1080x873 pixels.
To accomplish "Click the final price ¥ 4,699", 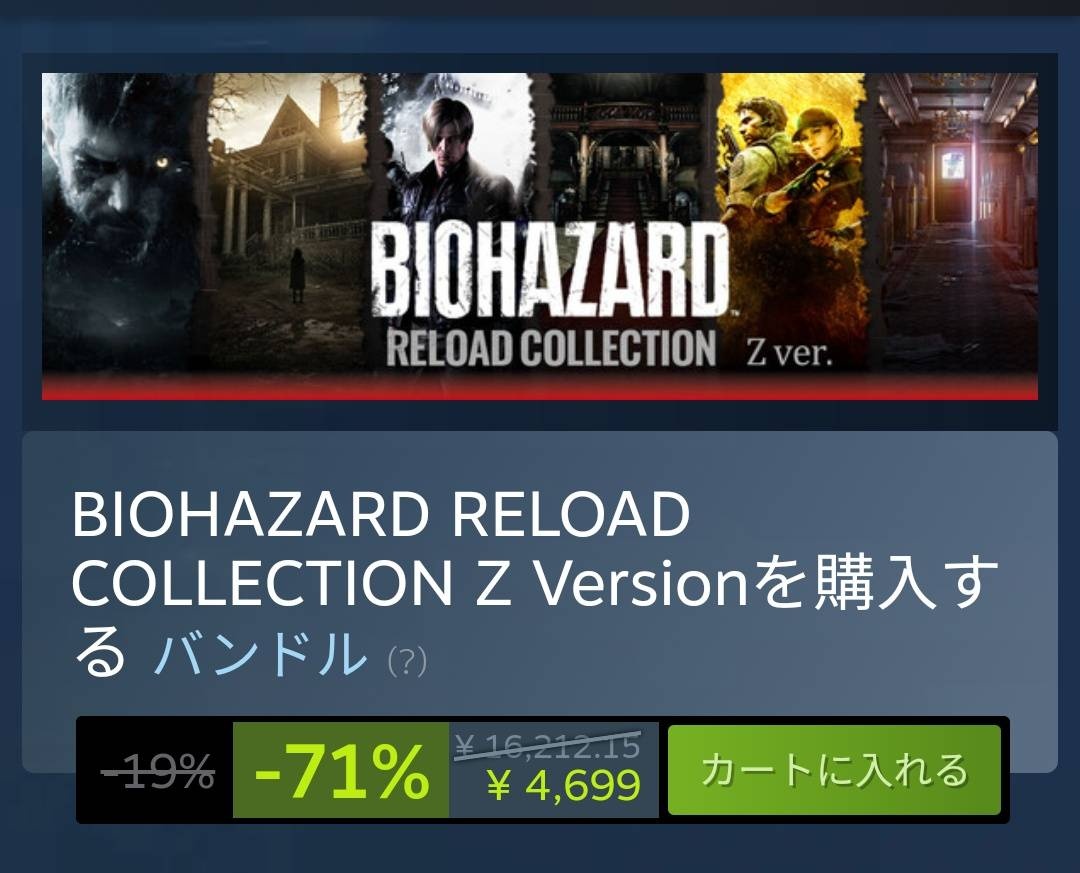I will point(563,785).
